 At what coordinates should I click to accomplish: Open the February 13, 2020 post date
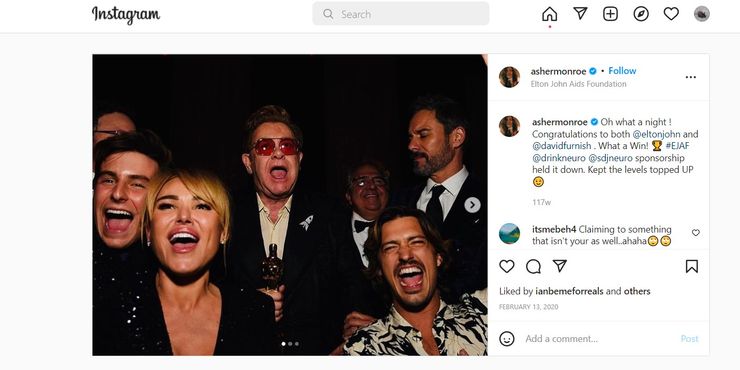tap(529, 307)
